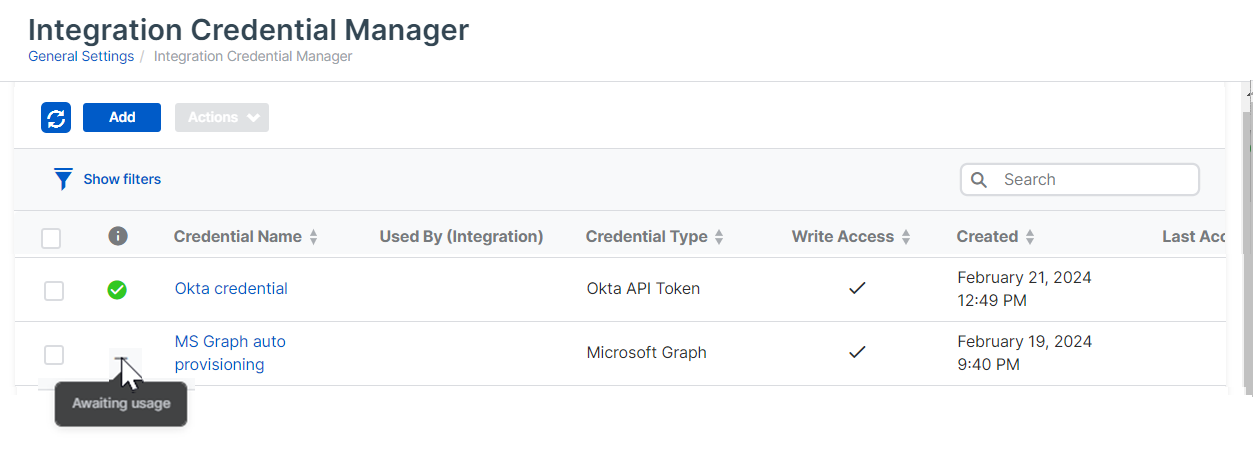Toggle the select all checkbox in header
The image size is (1253, 451).
tap(51, 238)
